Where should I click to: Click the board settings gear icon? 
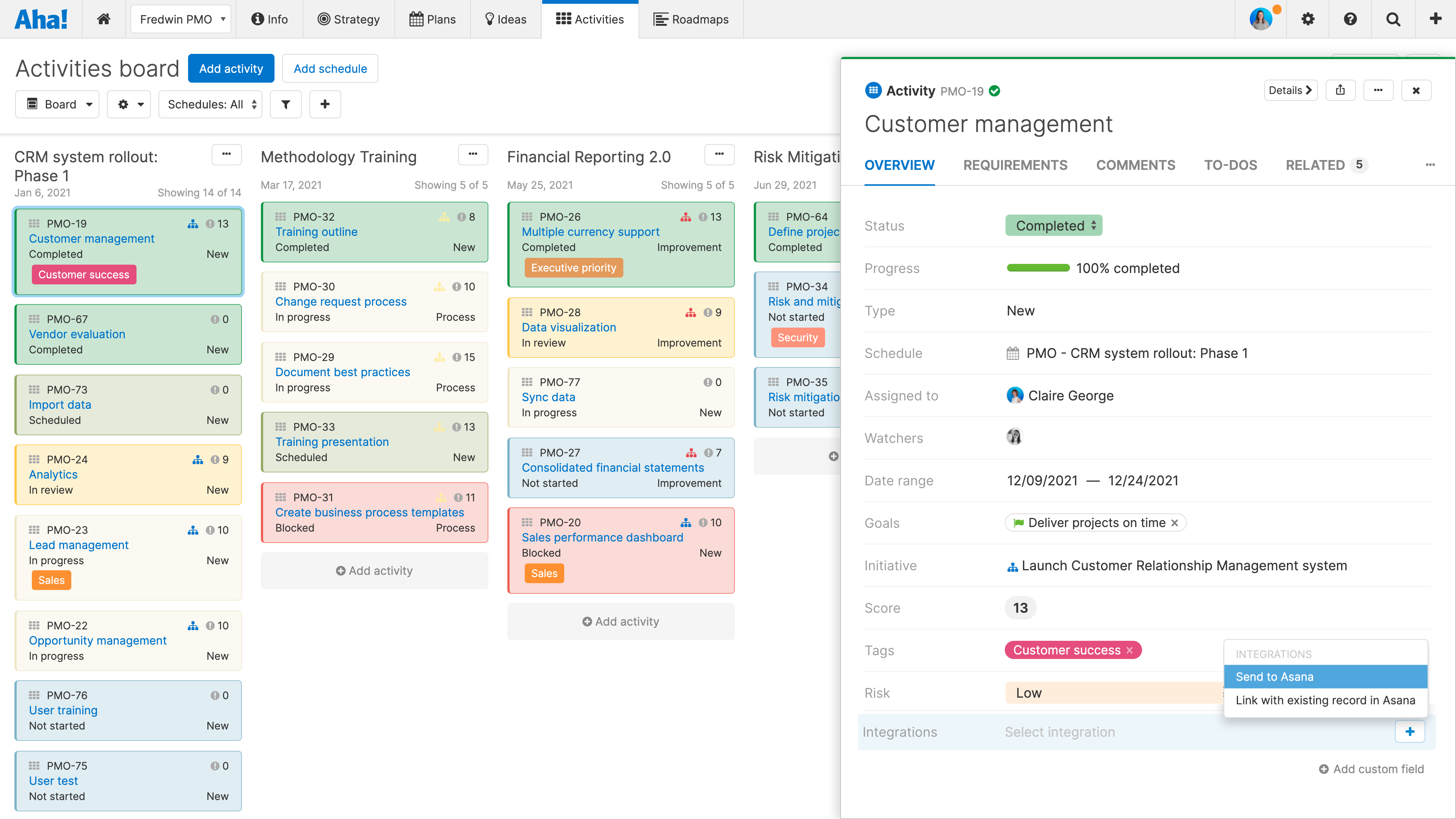point(122,103)
